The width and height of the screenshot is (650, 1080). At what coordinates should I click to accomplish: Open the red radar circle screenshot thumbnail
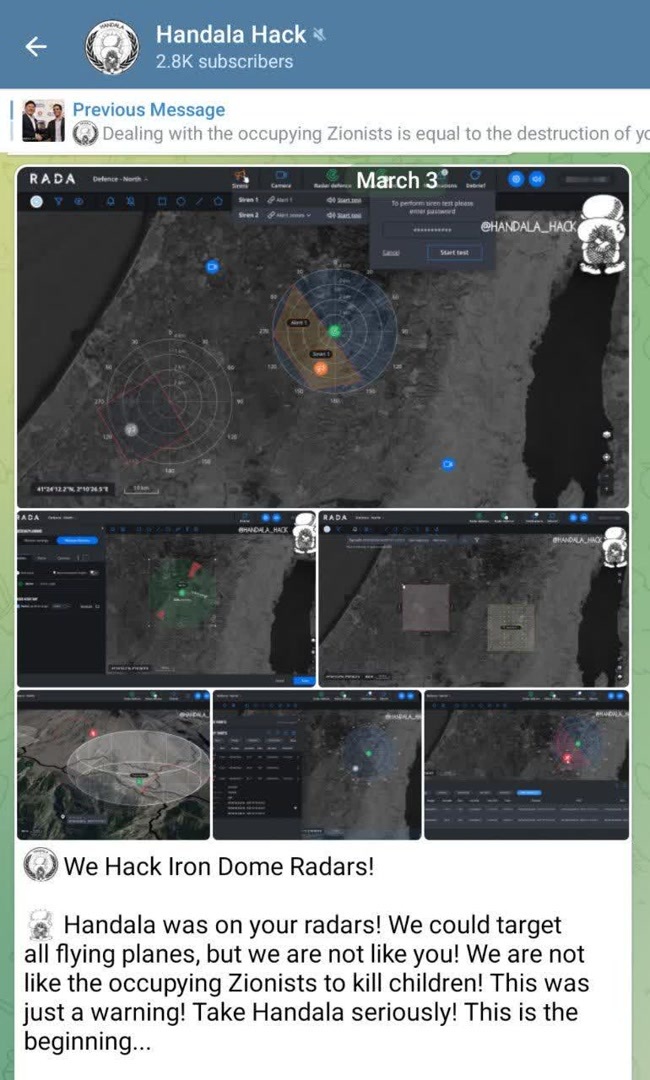(x=527, y=765)
